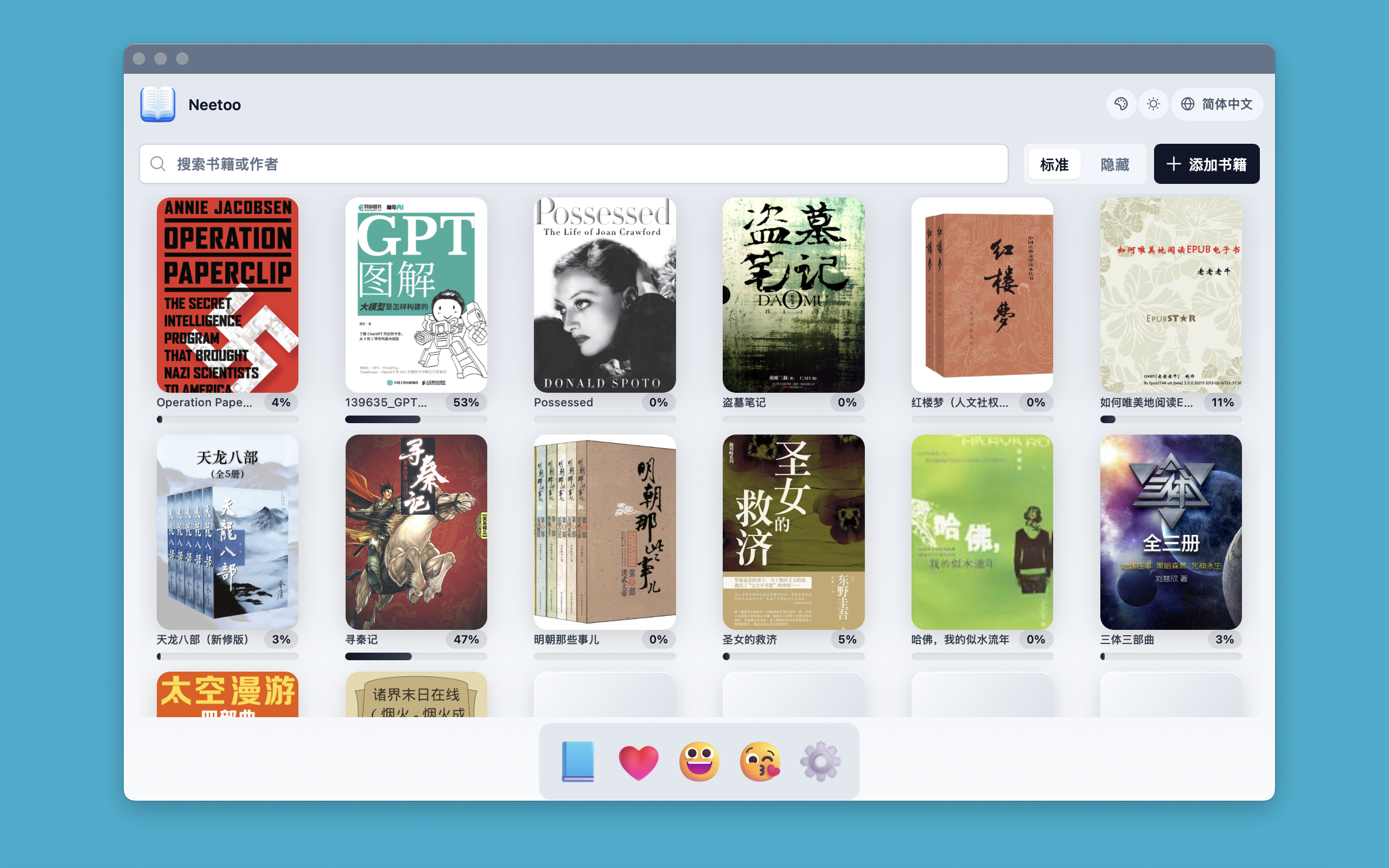This screenshot has width=1389, height=868.
Task: Click the 寻秦记 progress bar
Action: [416, 656]
